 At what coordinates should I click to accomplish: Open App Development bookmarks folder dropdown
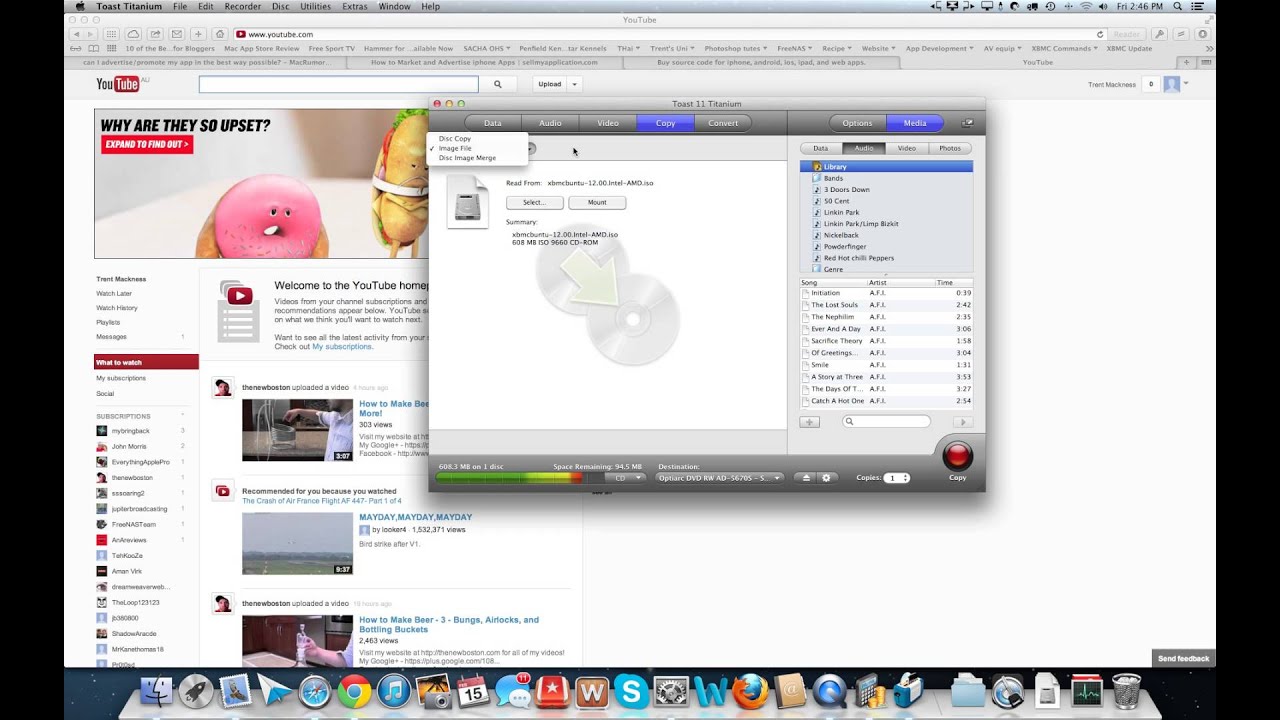point(939,48)
